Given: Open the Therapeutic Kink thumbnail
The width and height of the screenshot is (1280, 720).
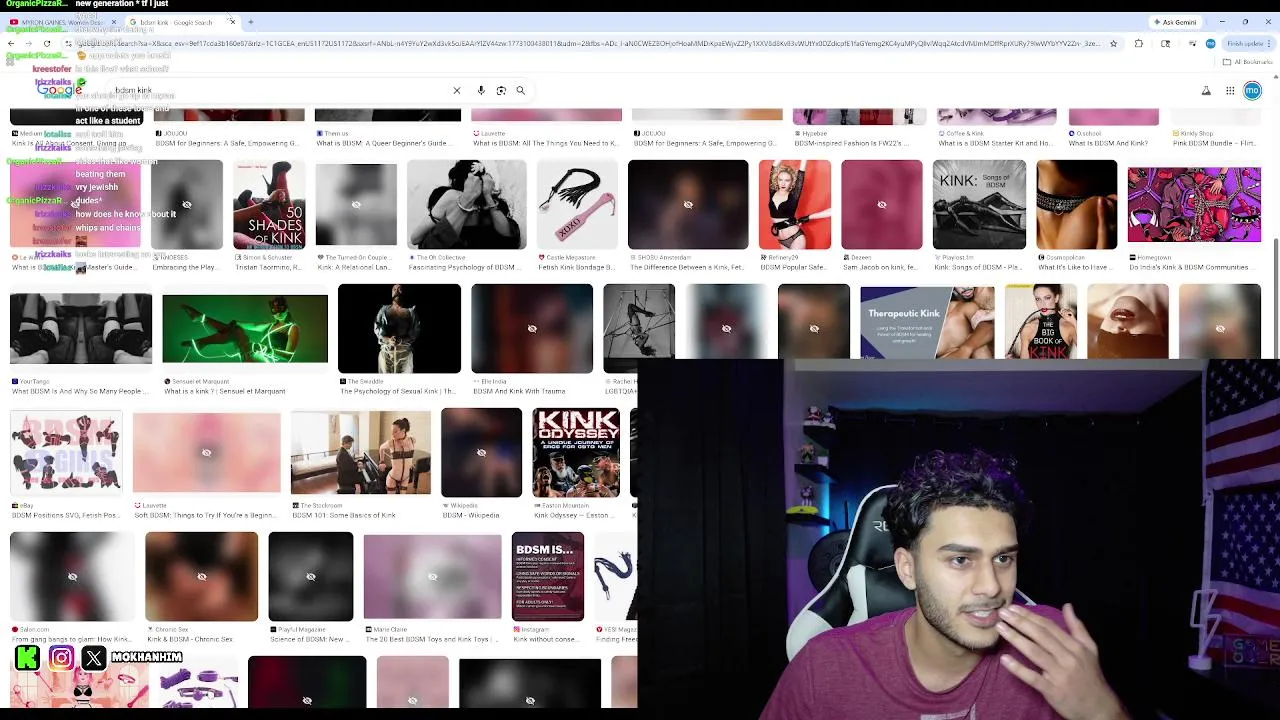Looking at the screenshot, I should pyautogui.click(x=927, y=322).
